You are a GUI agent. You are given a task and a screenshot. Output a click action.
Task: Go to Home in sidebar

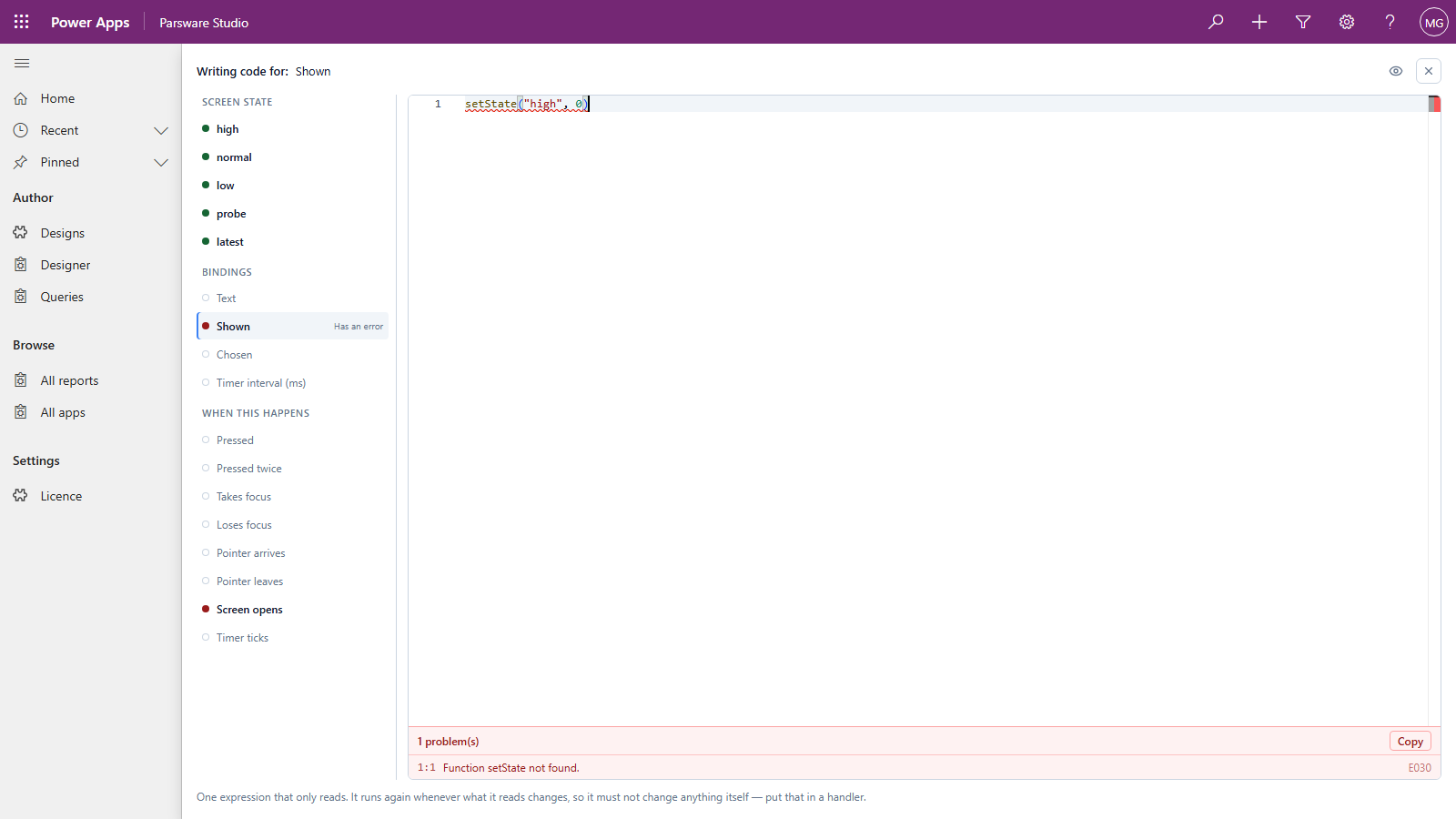coord(91,98)
